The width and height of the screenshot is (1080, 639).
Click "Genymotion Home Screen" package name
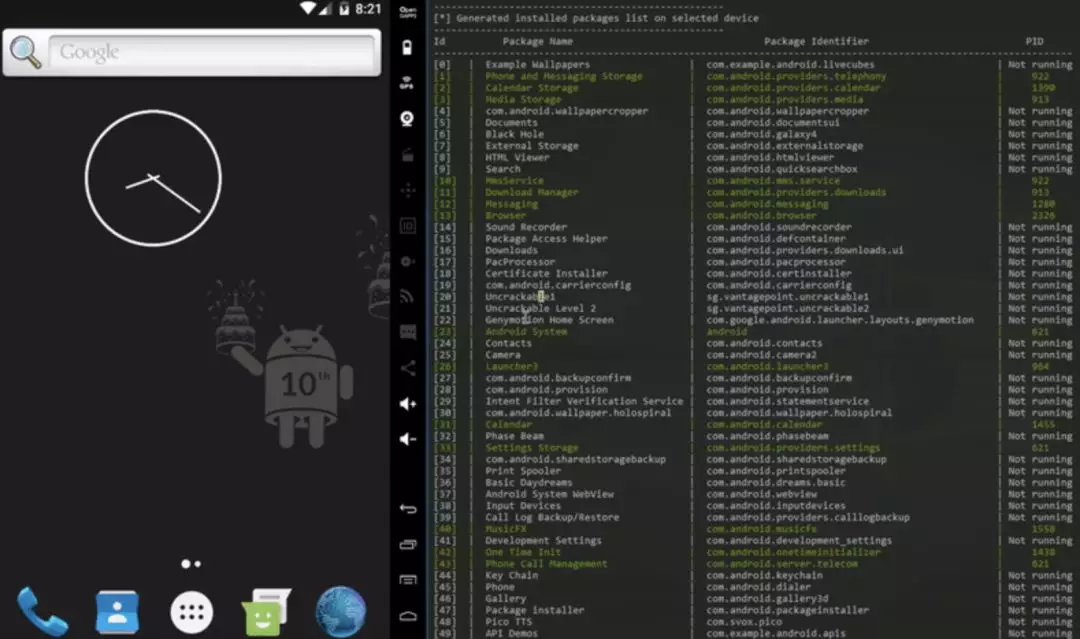(x=549, y=320)
